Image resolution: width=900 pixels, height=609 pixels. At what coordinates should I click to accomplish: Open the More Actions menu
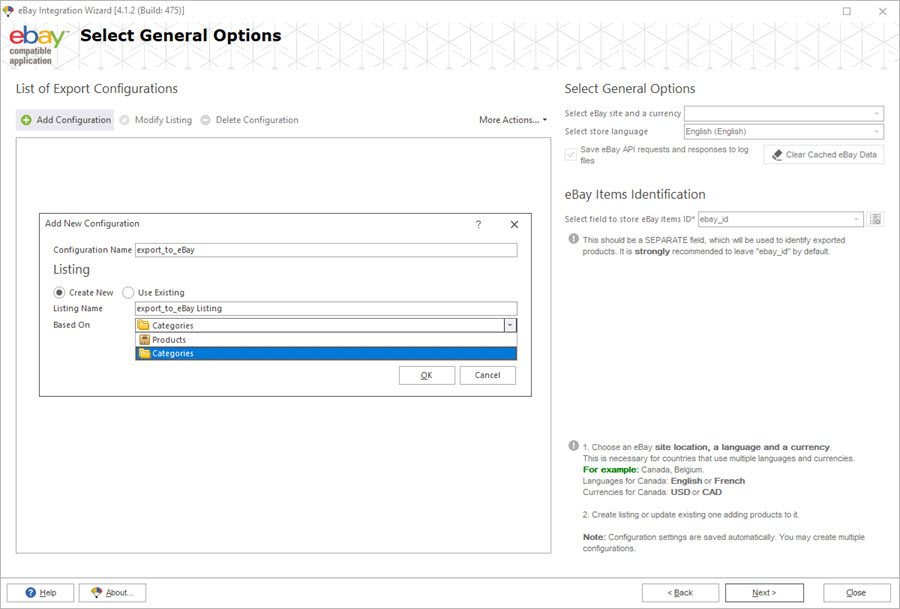tap(513, 120)
